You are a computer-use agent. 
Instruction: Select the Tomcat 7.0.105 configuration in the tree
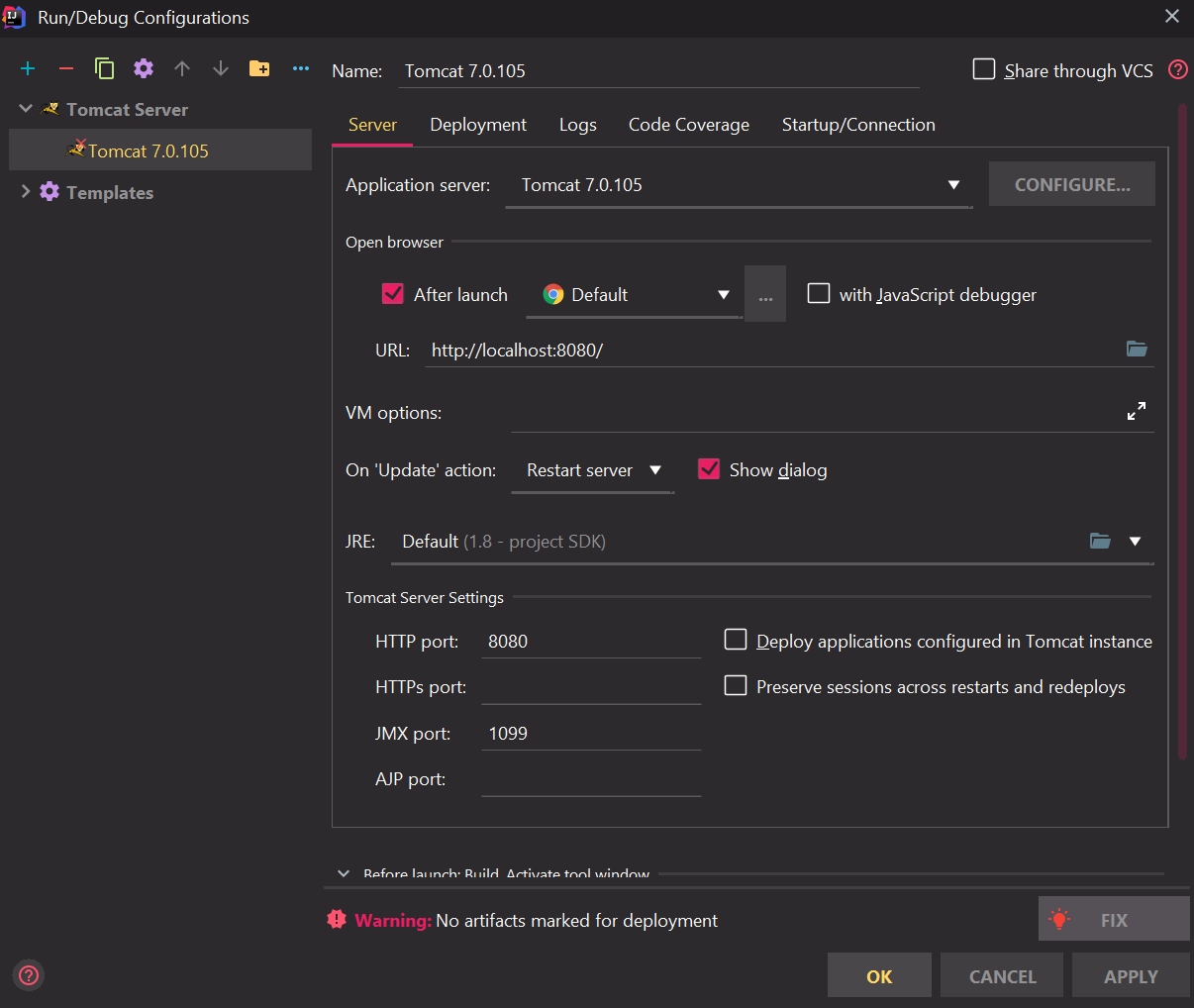160,151
